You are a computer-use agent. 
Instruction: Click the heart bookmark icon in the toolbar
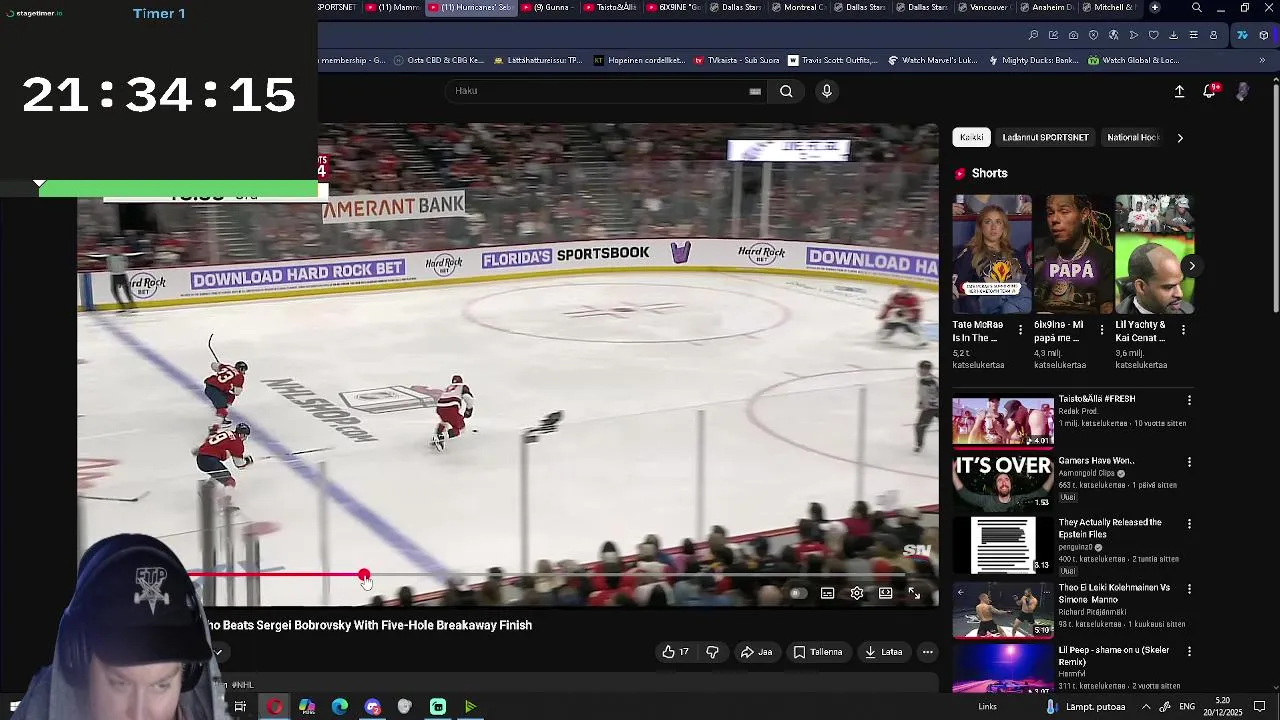(x=1153, y=35)
